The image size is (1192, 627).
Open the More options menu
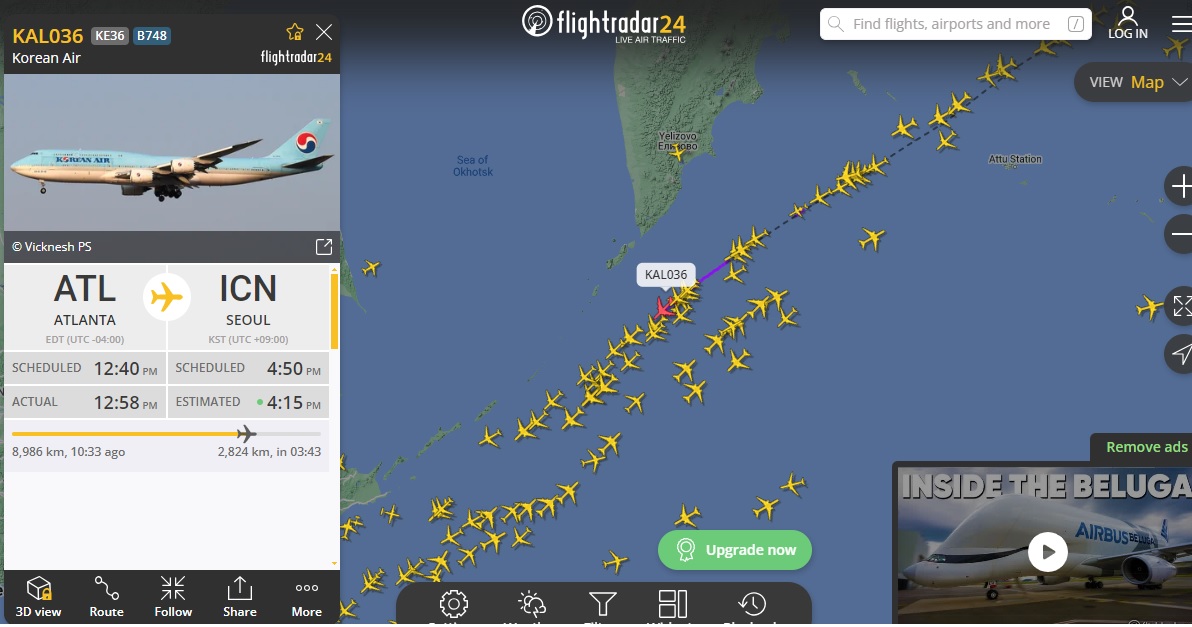pyautogui.click(x=306, y=597)
